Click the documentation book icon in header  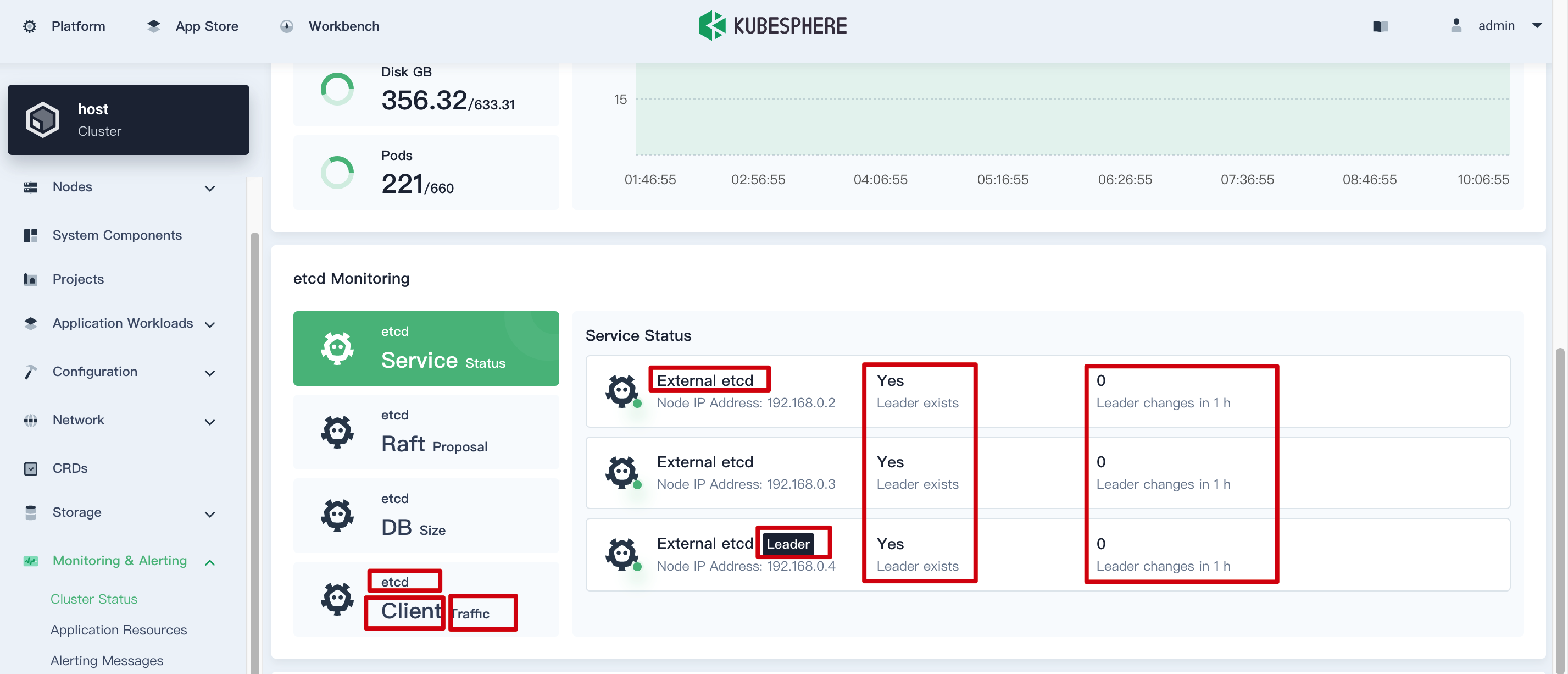[x=1380, y=26]
